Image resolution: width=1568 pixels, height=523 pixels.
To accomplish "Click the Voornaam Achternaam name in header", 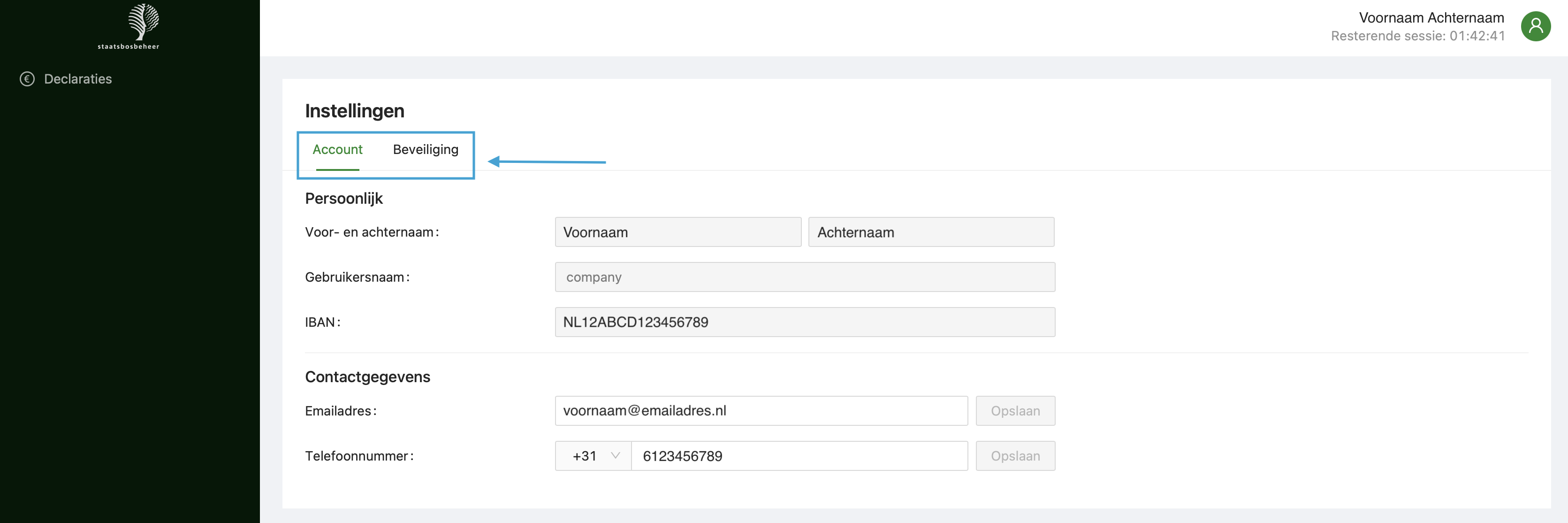I will point(1431,18).
